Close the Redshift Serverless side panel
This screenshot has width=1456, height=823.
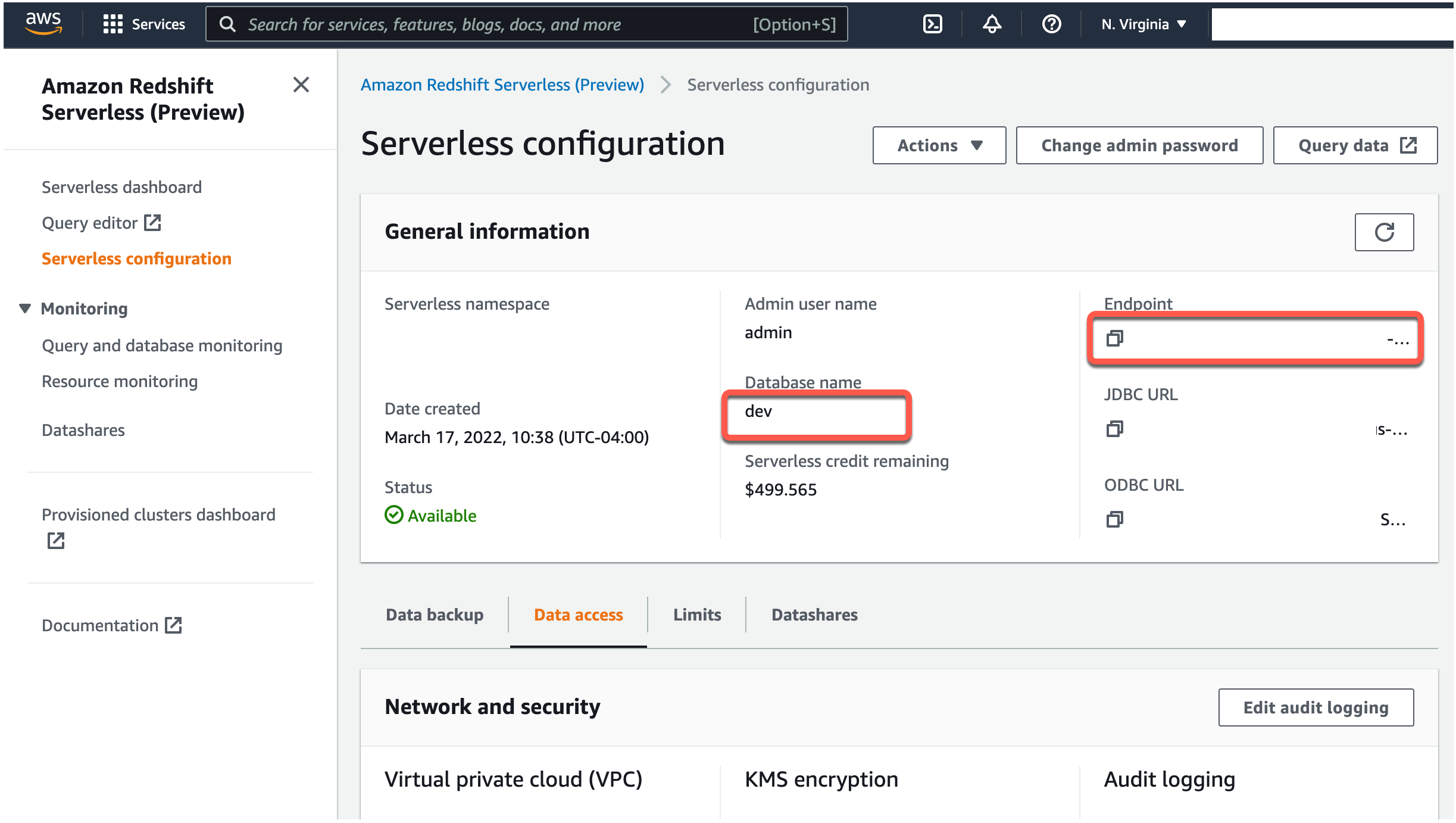301,85
